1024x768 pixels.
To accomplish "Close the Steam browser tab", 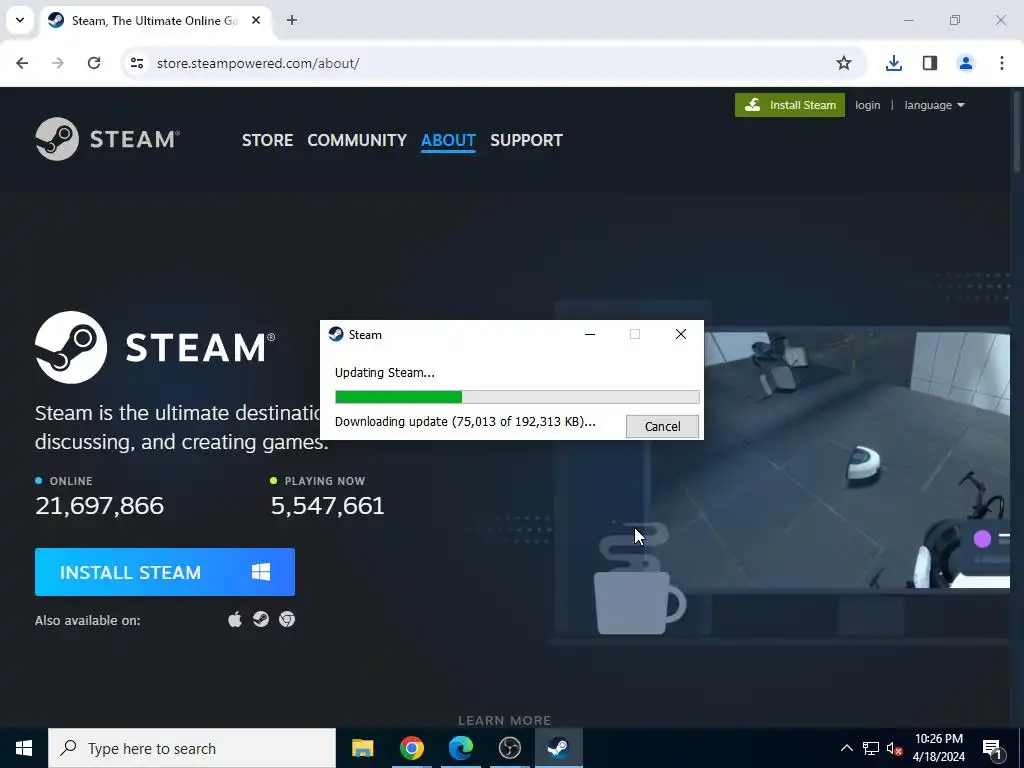I will pos(256,20).
